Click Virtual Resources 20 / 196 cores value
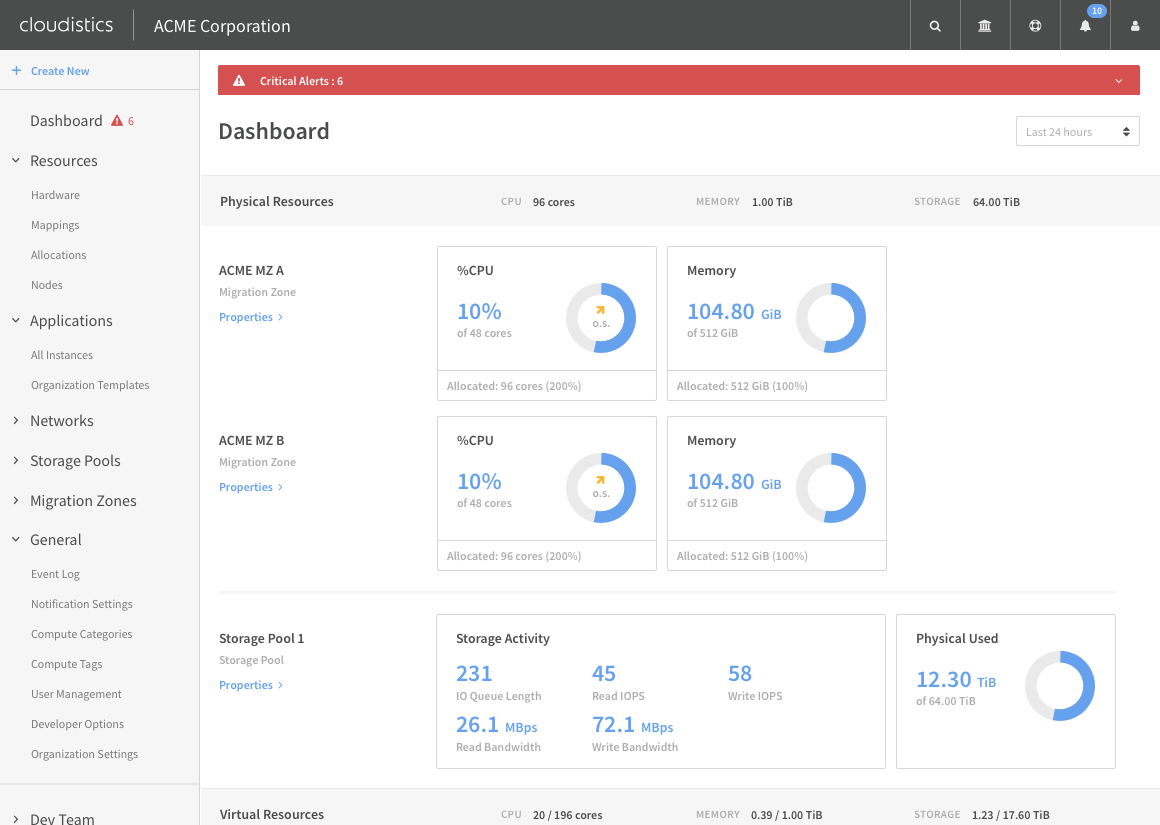 [x=567, y=815]
